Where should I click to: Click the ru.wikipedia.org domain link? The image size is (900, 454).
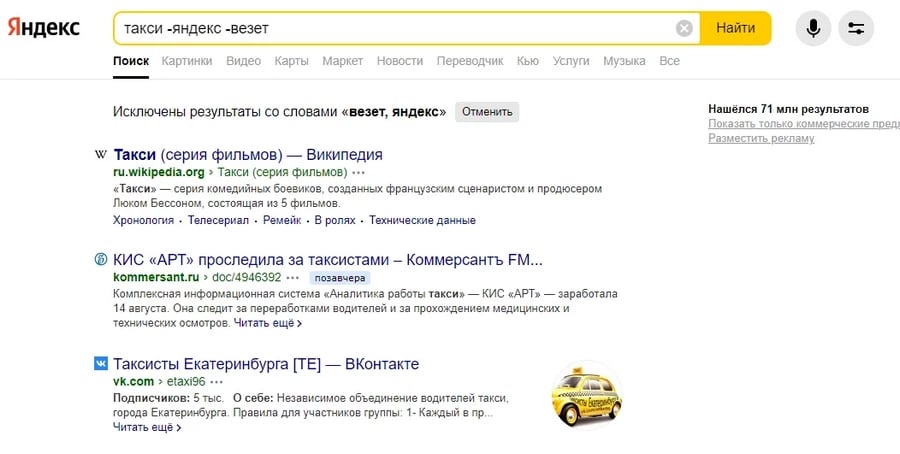pos(158,172)
